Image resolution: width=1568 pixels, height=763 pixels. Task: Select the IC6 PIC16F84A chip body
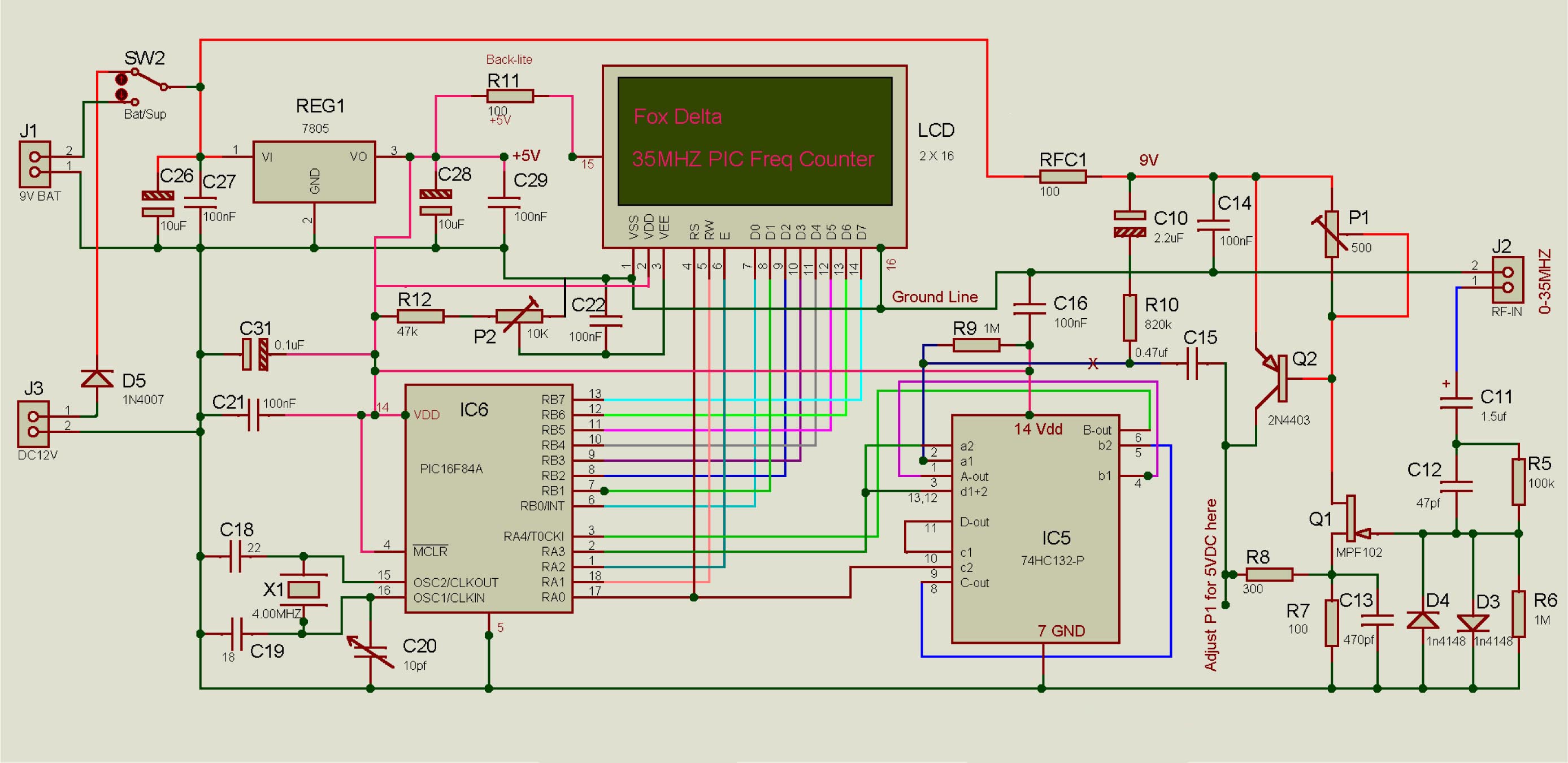489,498
